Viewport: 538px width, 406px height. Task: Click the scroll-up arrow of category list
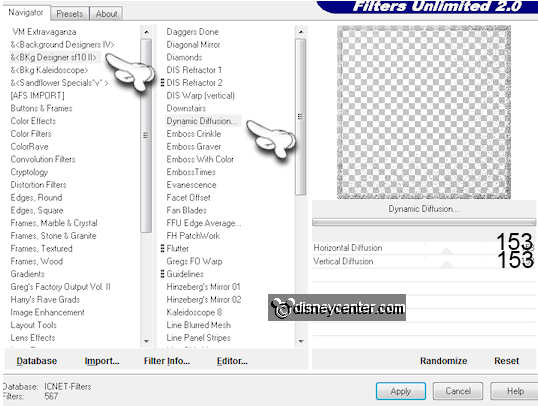147,32
